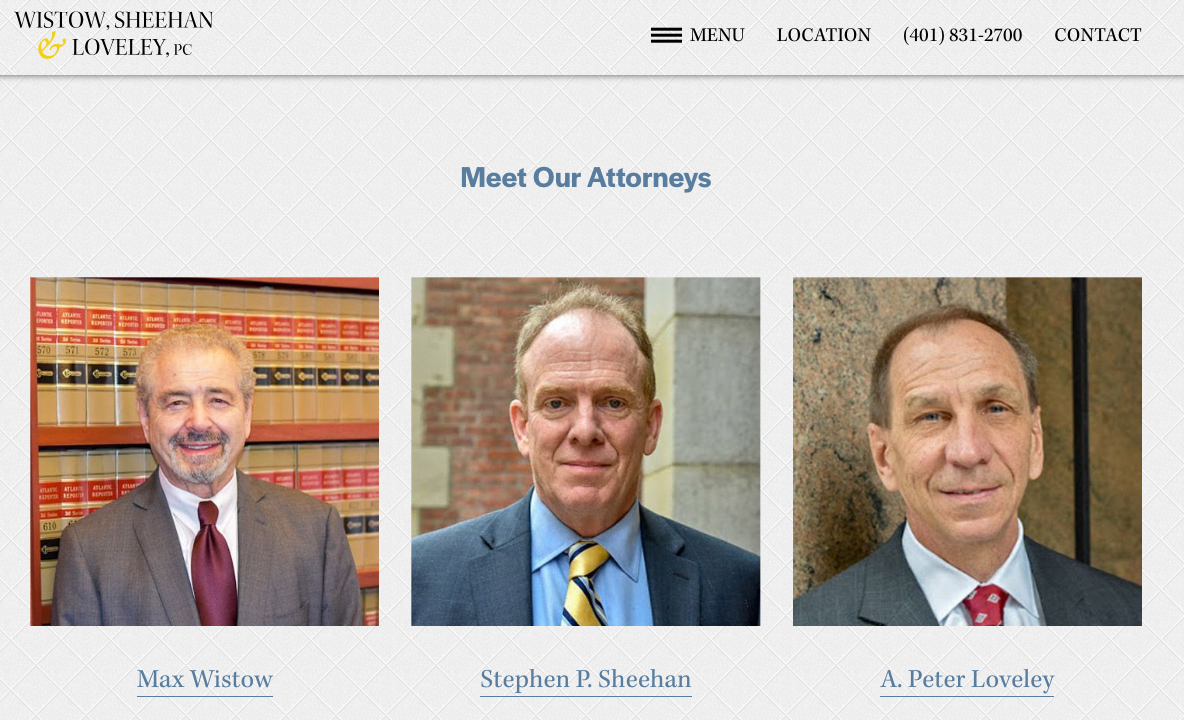Expand the MENU in the top navigation
This screenshot has width=1184, height=720.
(715, 35)
